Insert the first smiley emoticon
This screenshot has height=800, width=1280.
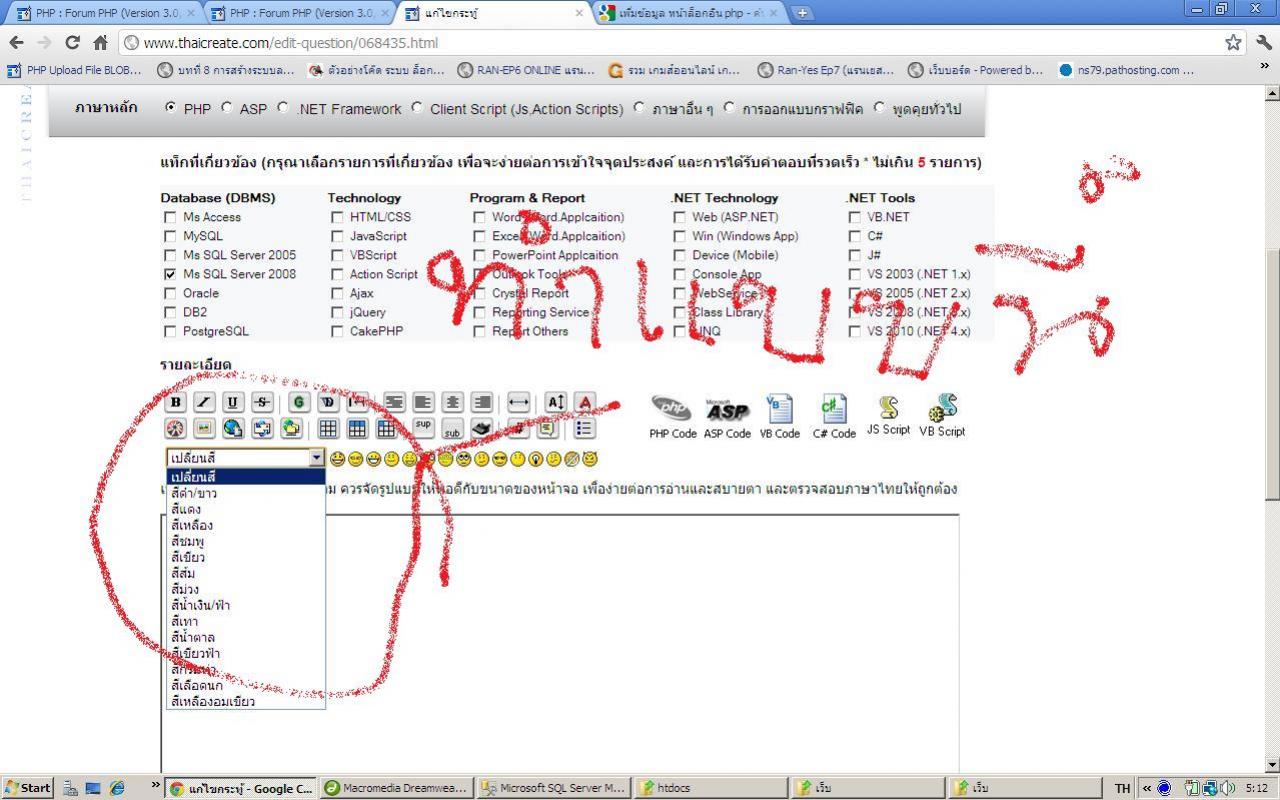(x=338, y=459)
